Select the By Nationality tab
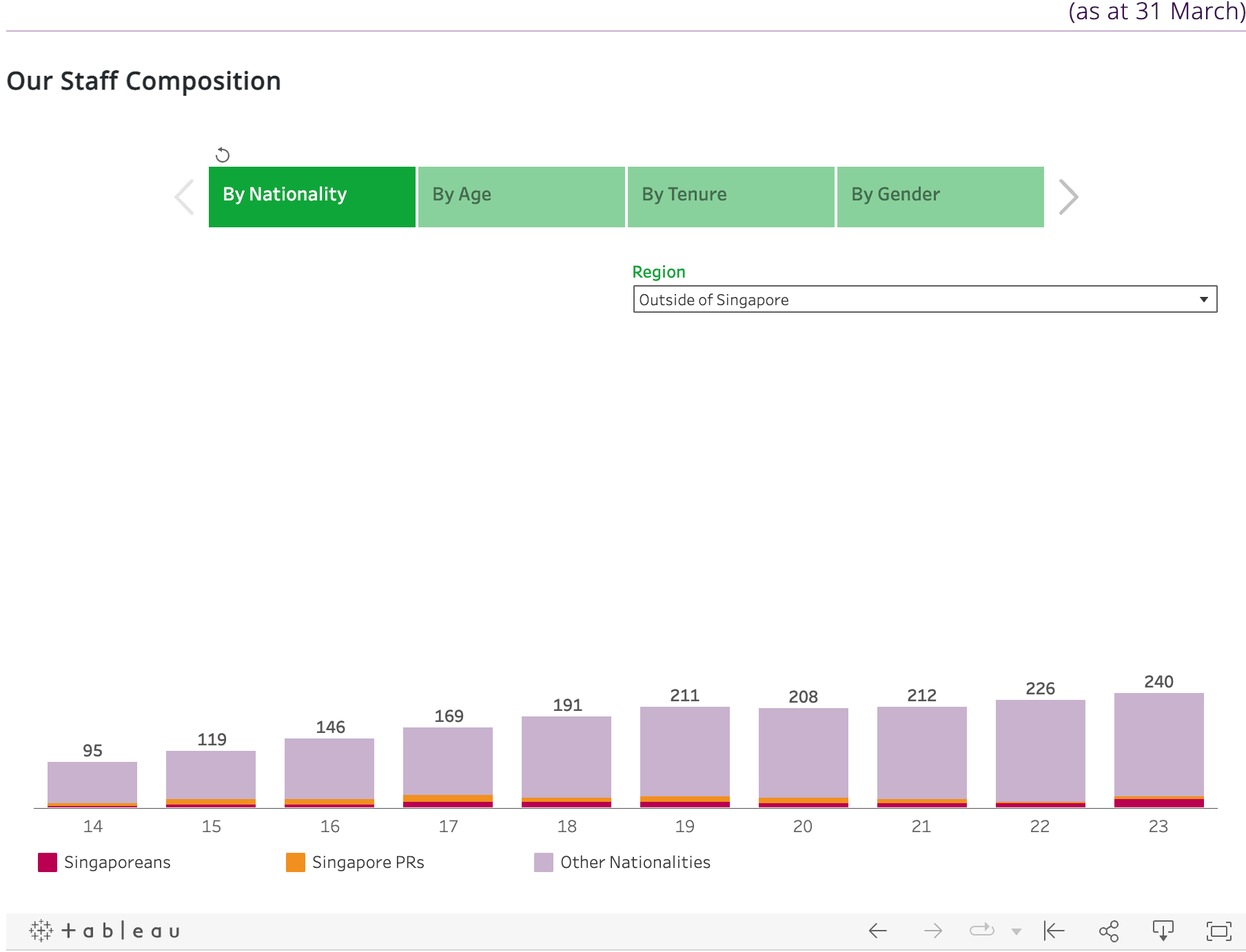The width and height of the screenshot is (1246, 952). coord(312,197)
